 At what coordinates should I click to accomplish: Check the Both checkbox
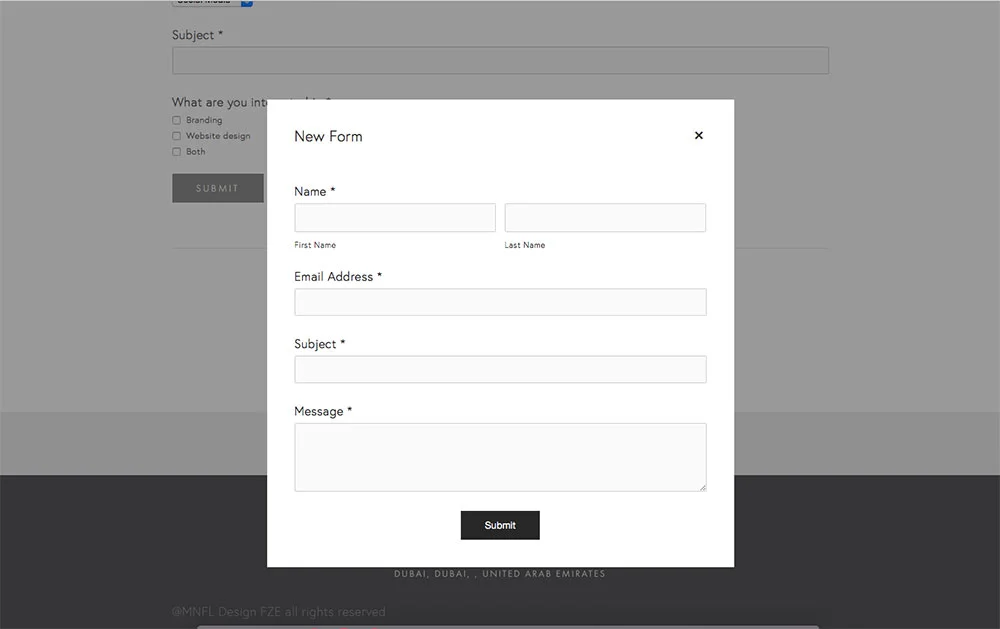point(177,152)
